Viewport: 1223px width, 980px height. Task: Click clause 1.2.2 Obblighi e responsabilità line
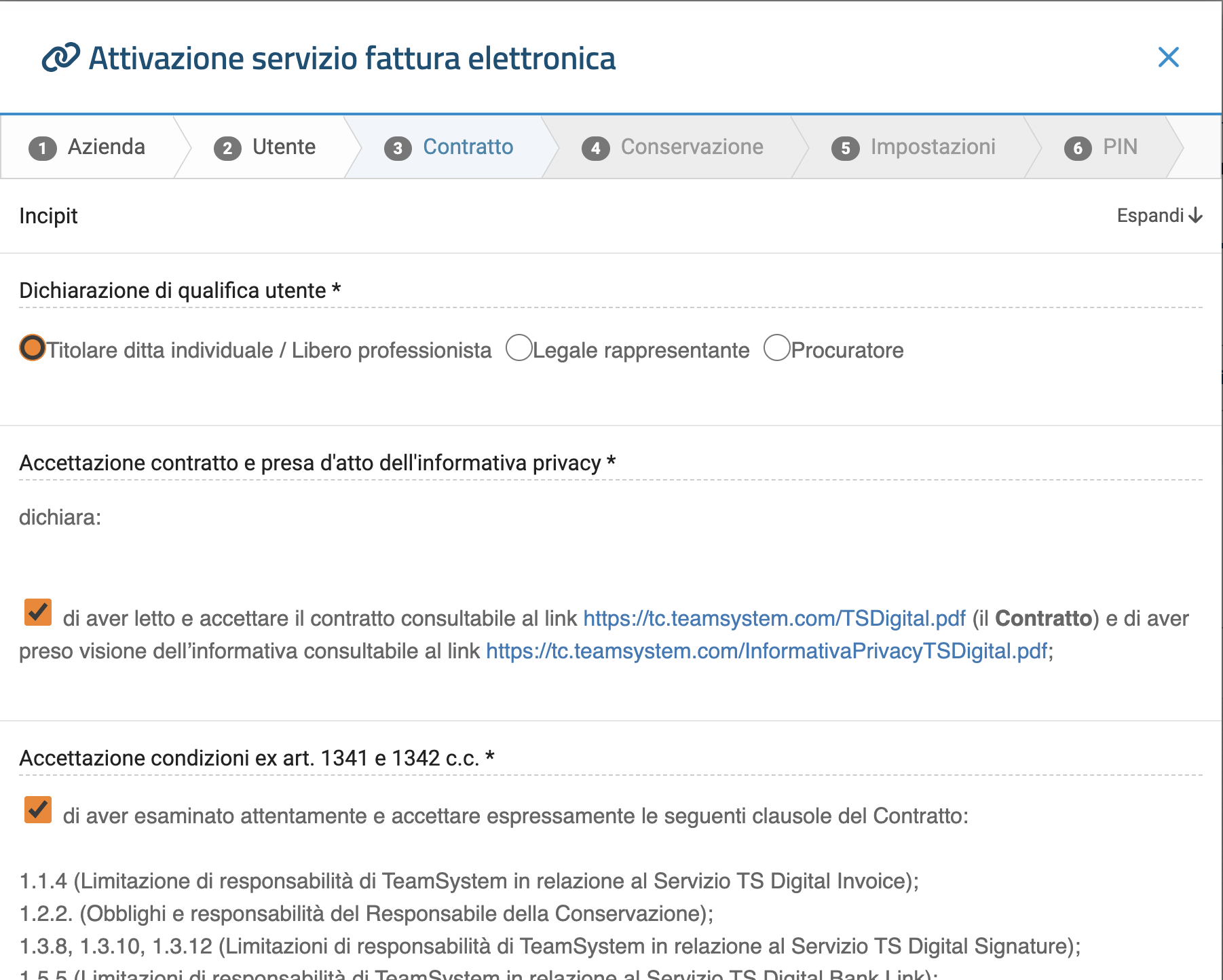point(366,913)
